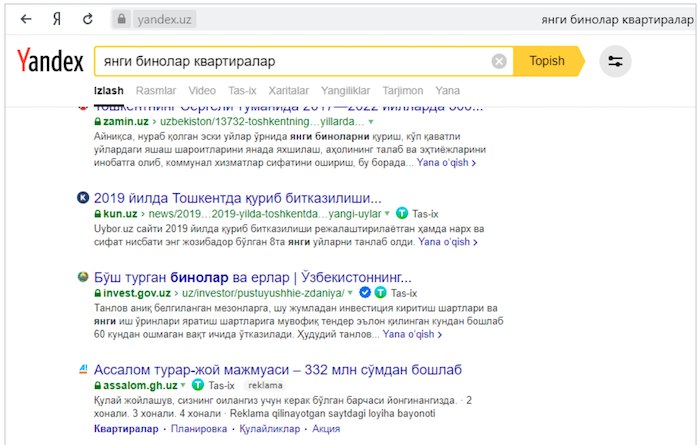Click Yana o'qish in kun.uz snippet

tap(447, 242)
